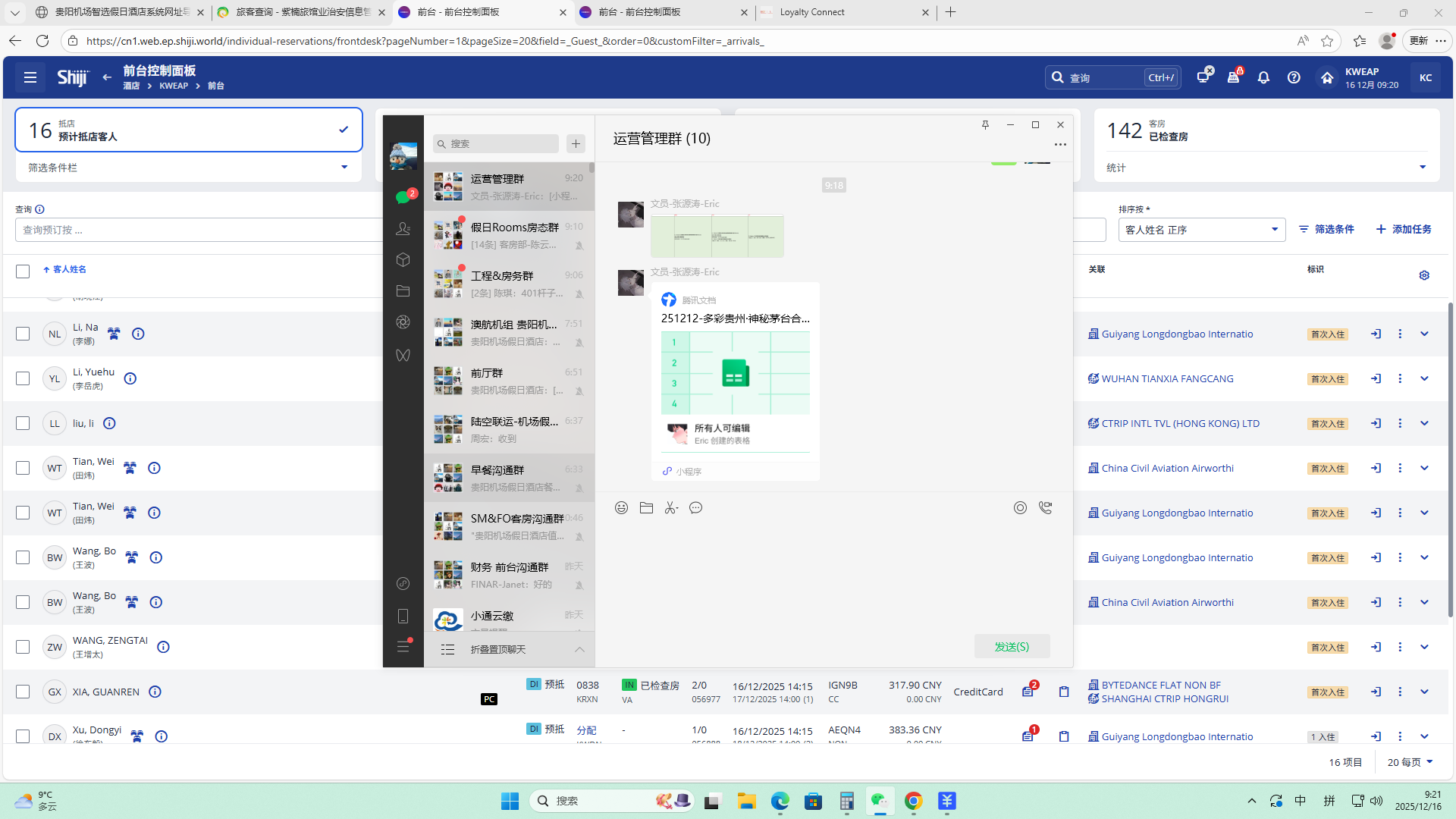The width and height of the screenshot is (1456, 819).
Task: Open the 客人姓名 正序 sort dropdown
Action: click(x=1201, y=230)
